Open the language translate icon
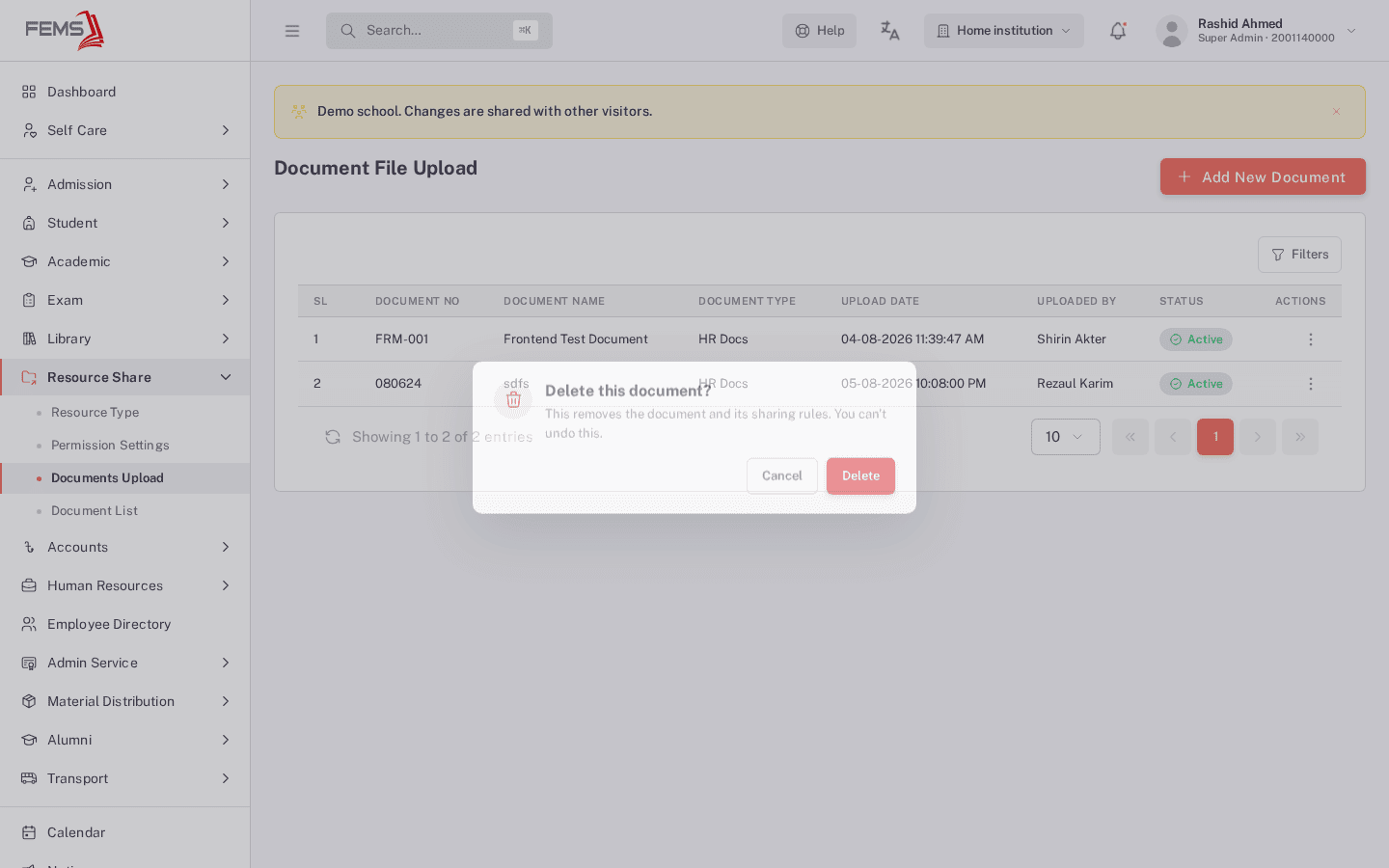The image size is (1389, 868). [890, 31]
